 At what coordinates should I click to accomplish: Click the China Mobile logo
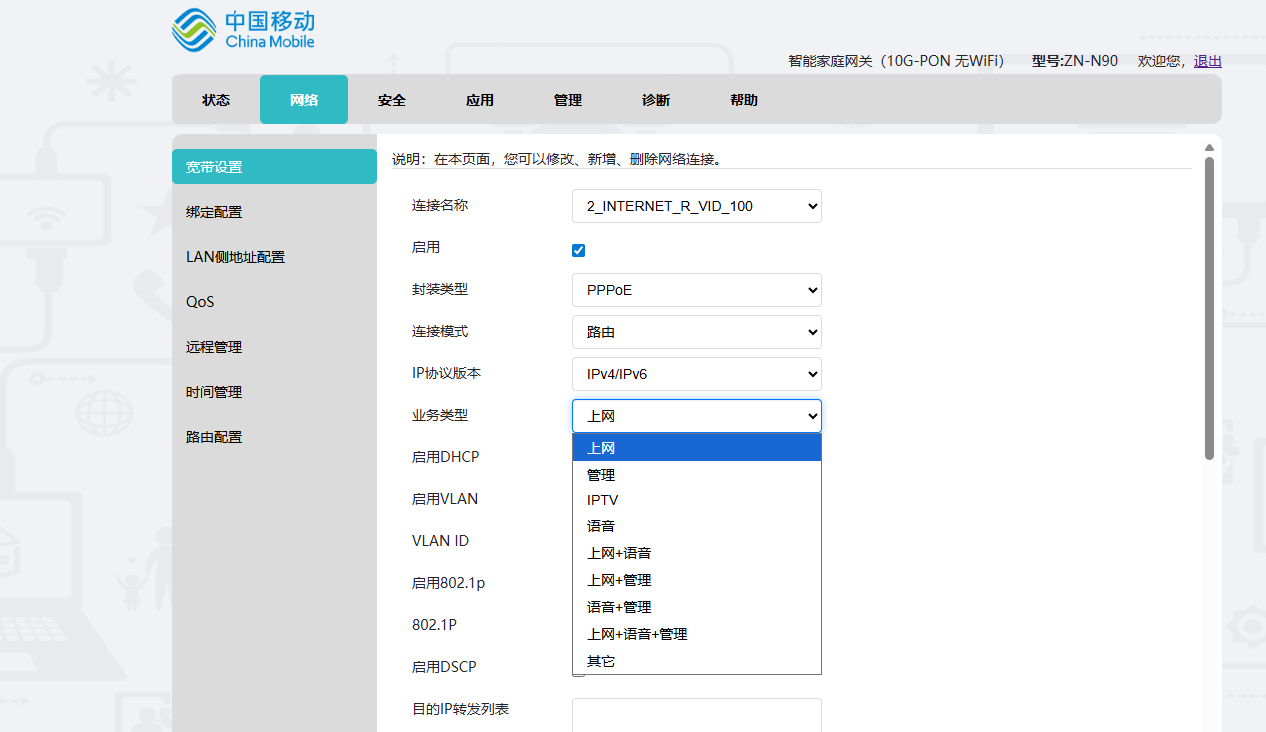243,30
